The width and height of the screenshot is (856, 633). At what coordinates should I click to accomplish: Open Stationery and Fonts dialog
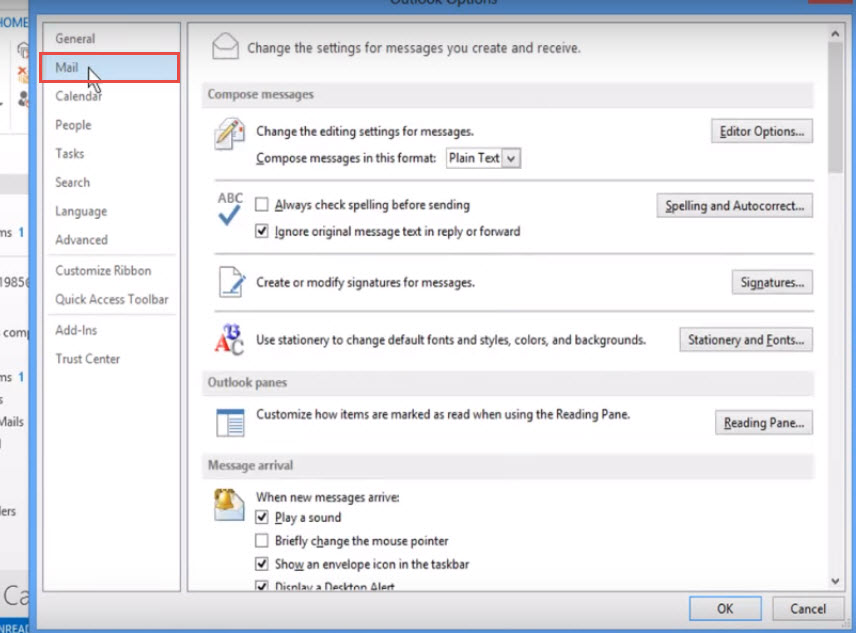746,339
